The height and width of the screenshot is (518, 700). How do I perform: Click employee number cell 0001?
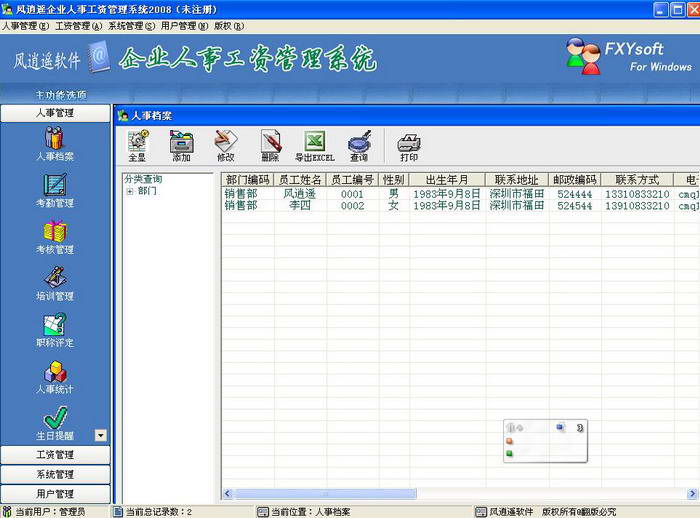[x=352, y=194]
